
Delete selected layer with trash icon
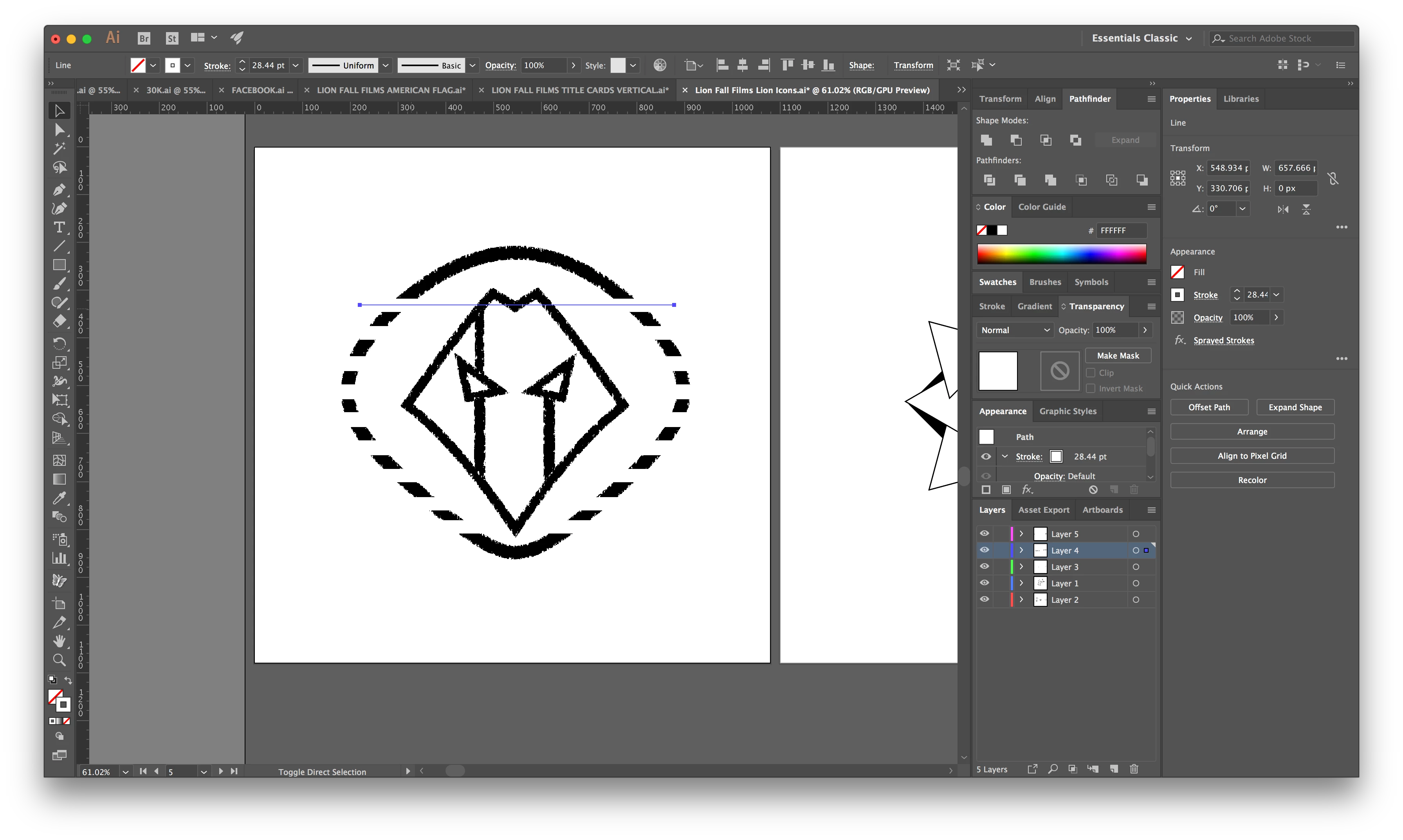[x=1134, y=769]
